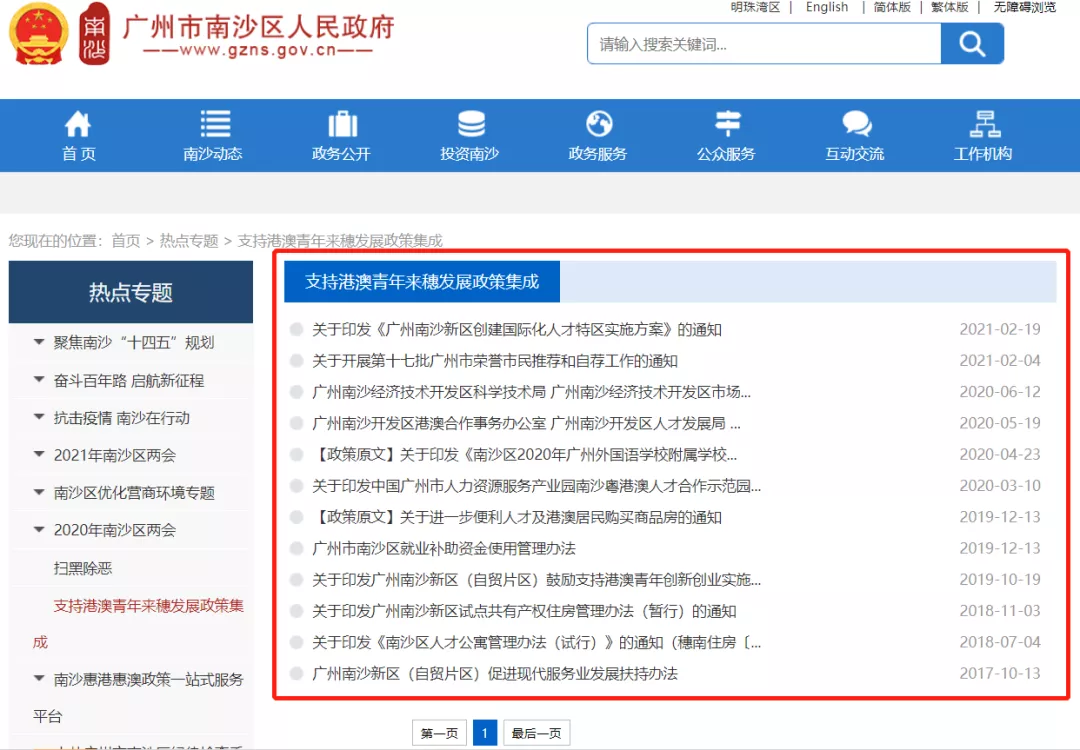Expand arrow beside 2021年南沙区两会
This screenshot has width=1080, height=750.
click(39, 455)
